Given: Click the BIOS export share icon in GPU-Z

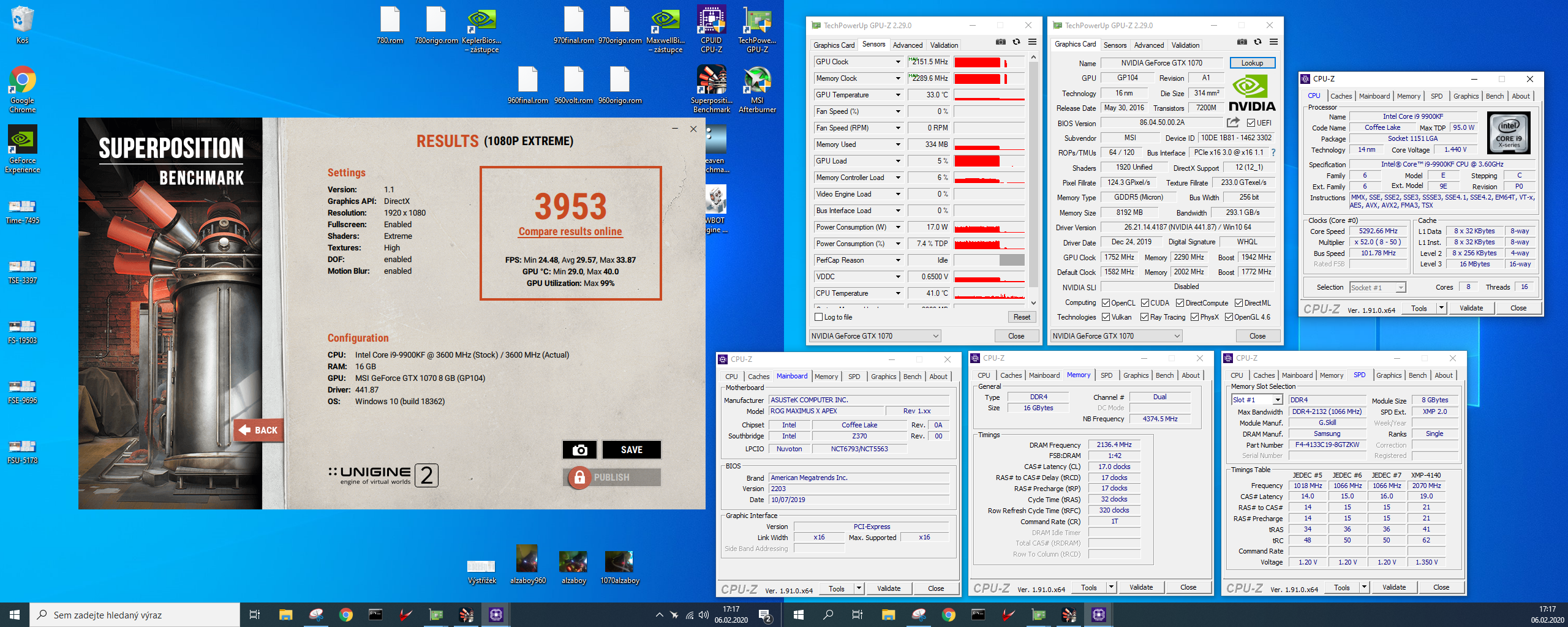Looking at the screenshot, I should click(1233, 122).
